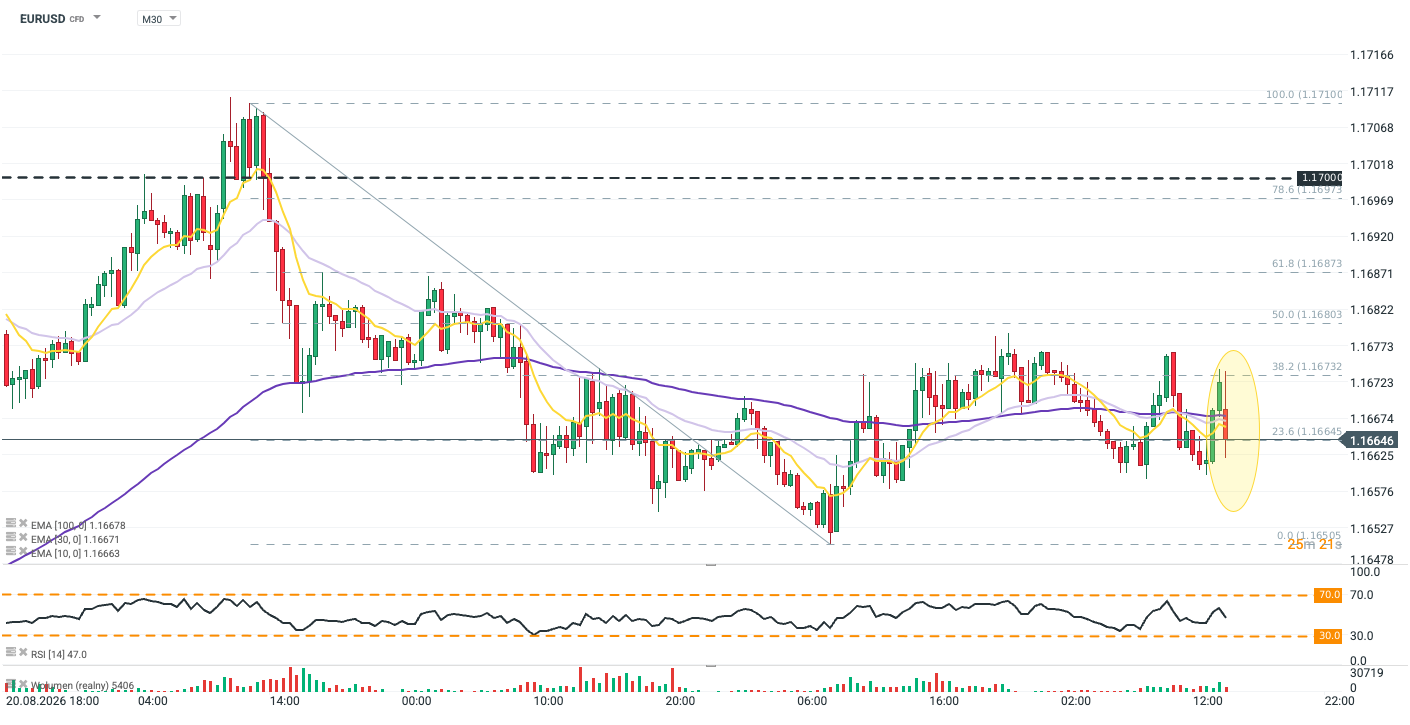Click the candle countdown timer 25m 21s
Screen dimensions: 1410x725
1313,545
